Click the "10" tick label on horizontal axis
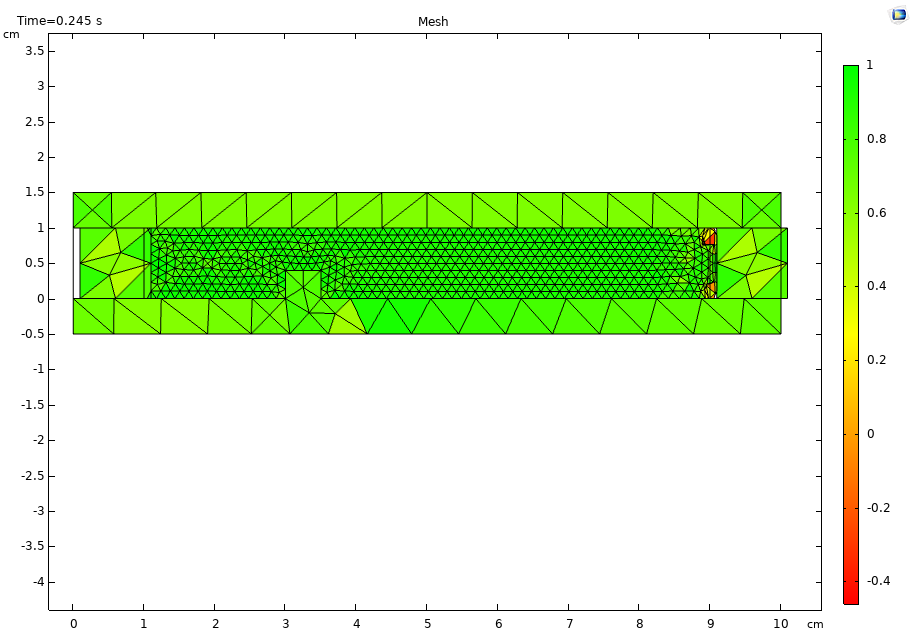Screen dimensions: 914x633 [780, 624]
